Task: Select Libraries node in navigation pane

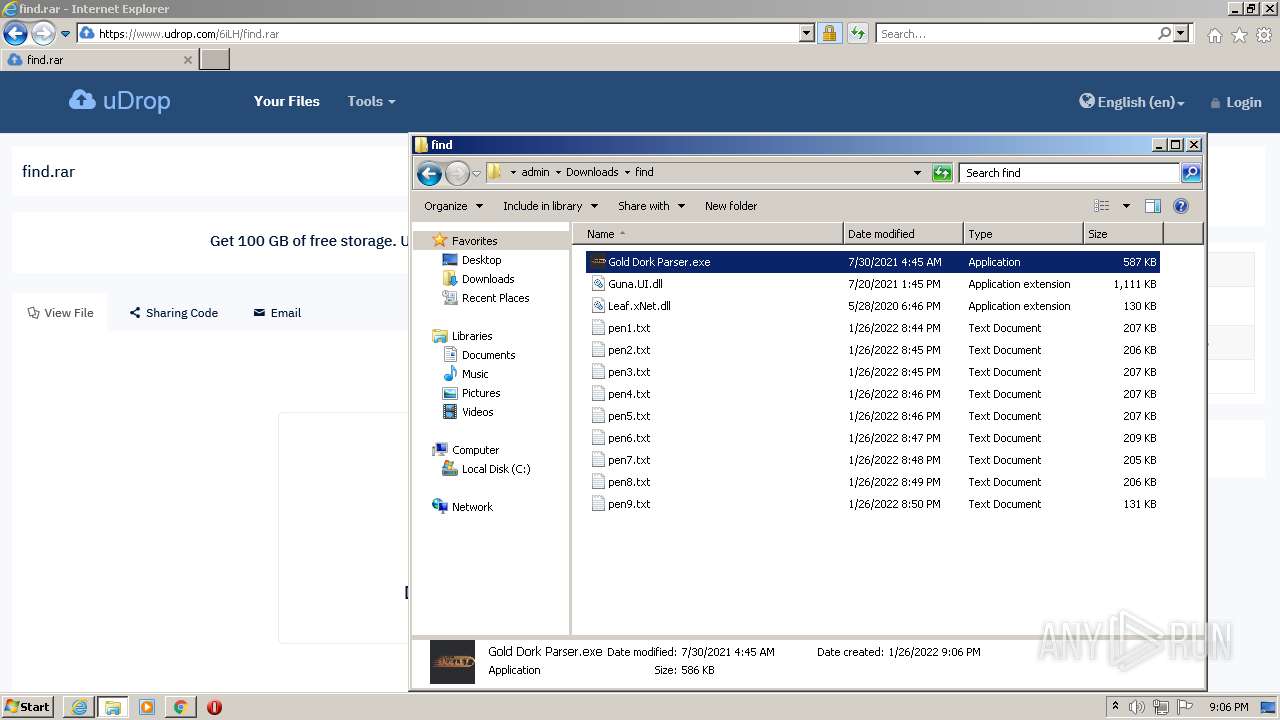Action: (471, 336)
